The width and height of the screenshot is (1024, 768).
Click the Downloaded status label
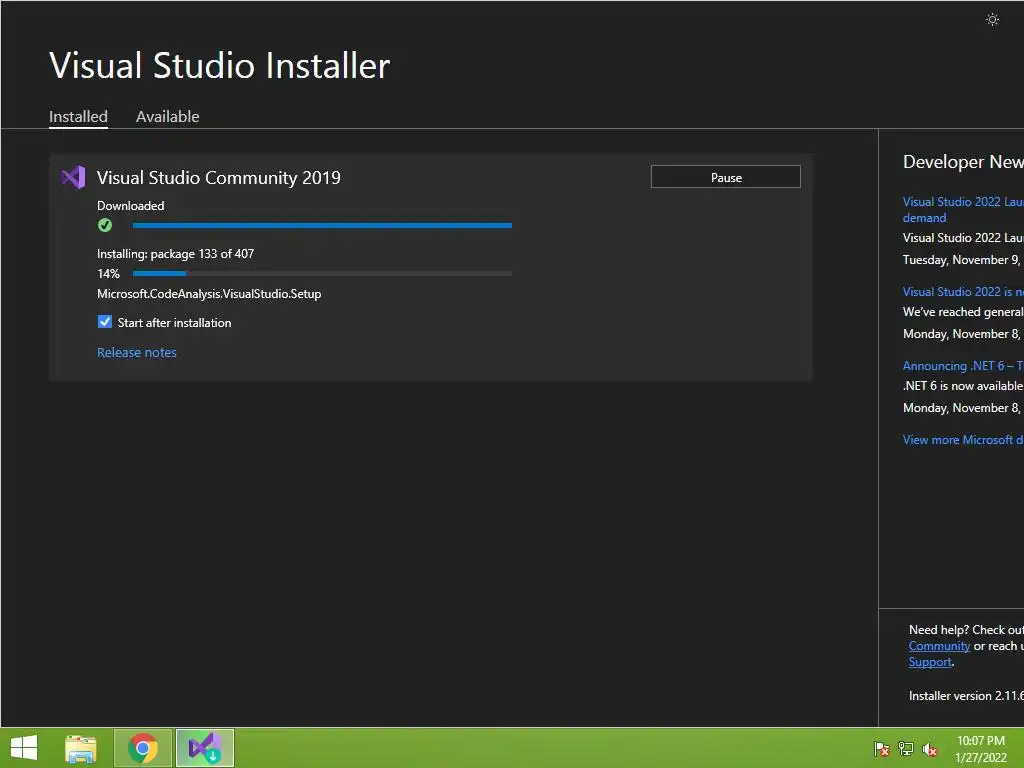(x=131, y=206)
